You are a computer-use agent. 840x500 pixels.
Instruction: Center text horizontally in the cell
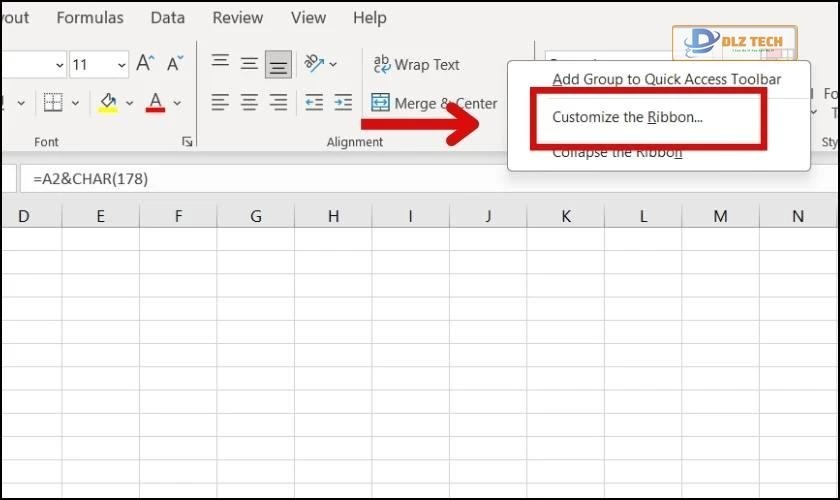click(x=249, y=103)
